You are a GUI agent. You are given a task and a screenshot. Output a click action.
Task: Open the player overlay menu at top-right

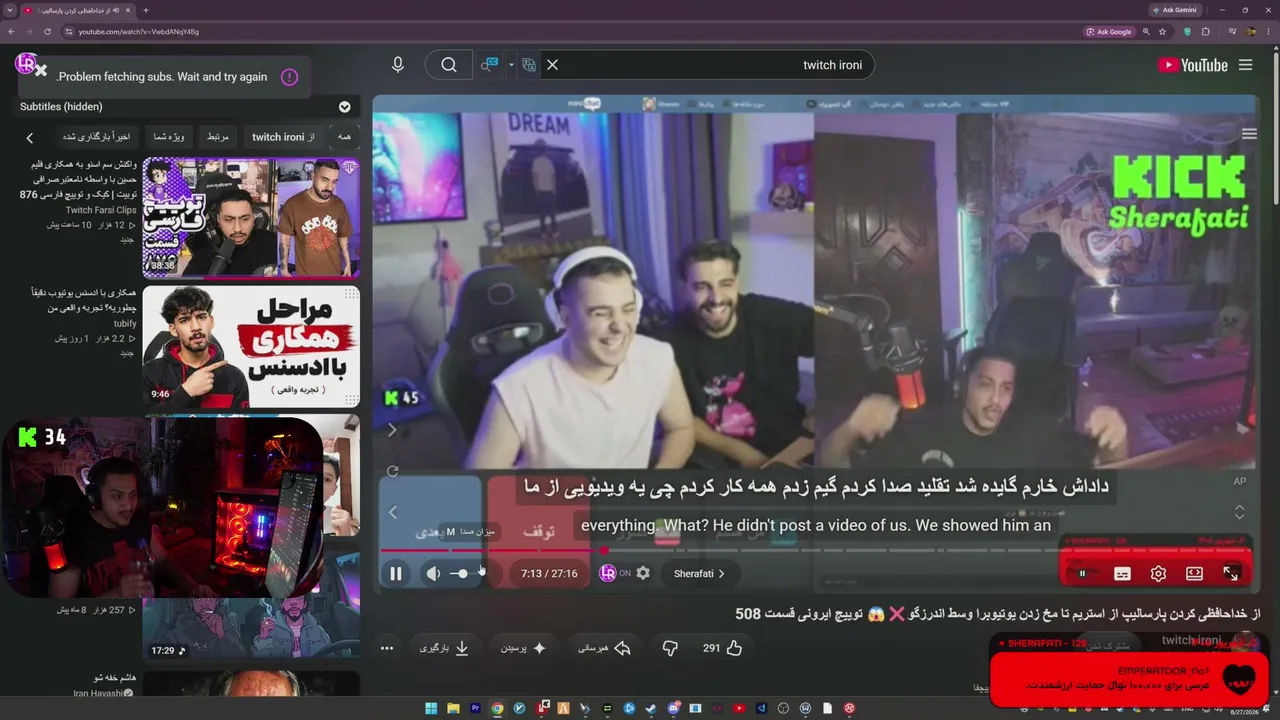click(1249, 134)
